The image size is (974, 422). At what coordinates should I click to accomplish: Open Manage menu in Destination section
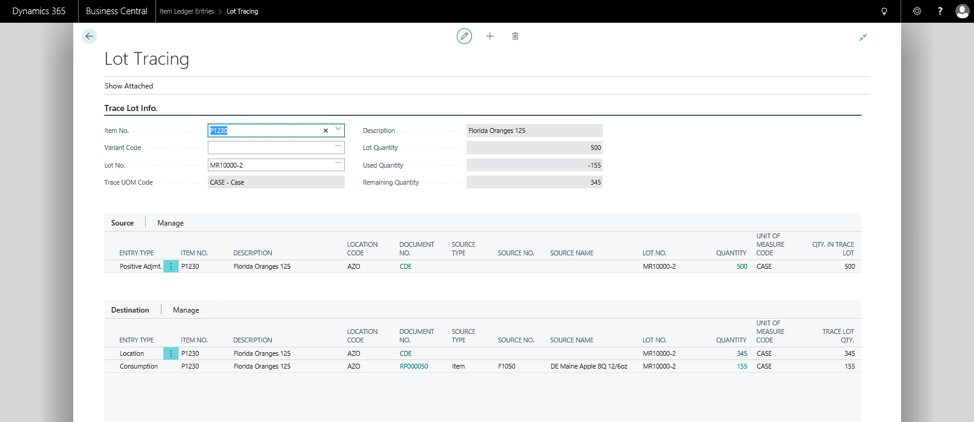[x=186, y=310]
